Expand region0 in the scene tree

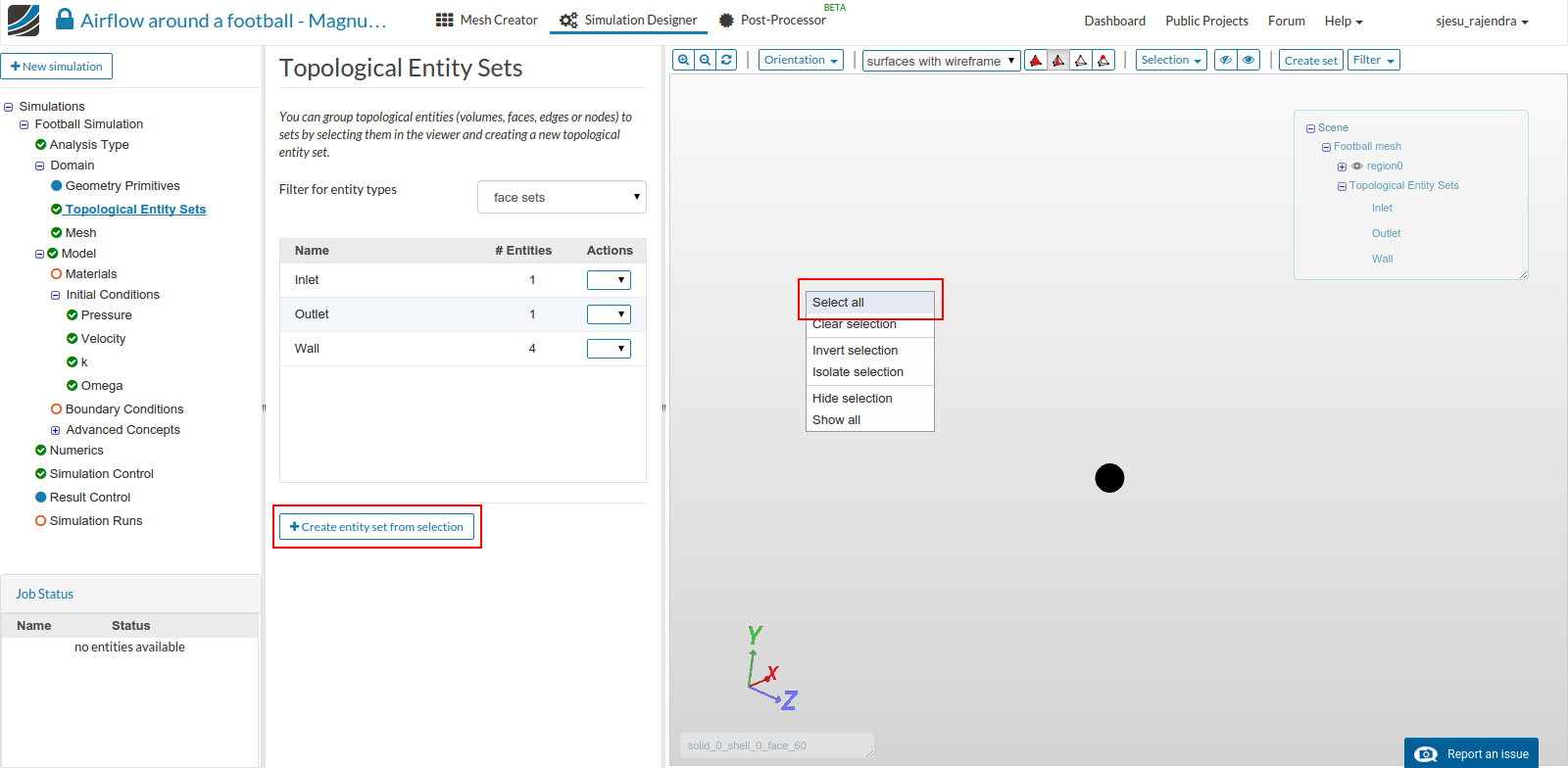(1342, 167)
